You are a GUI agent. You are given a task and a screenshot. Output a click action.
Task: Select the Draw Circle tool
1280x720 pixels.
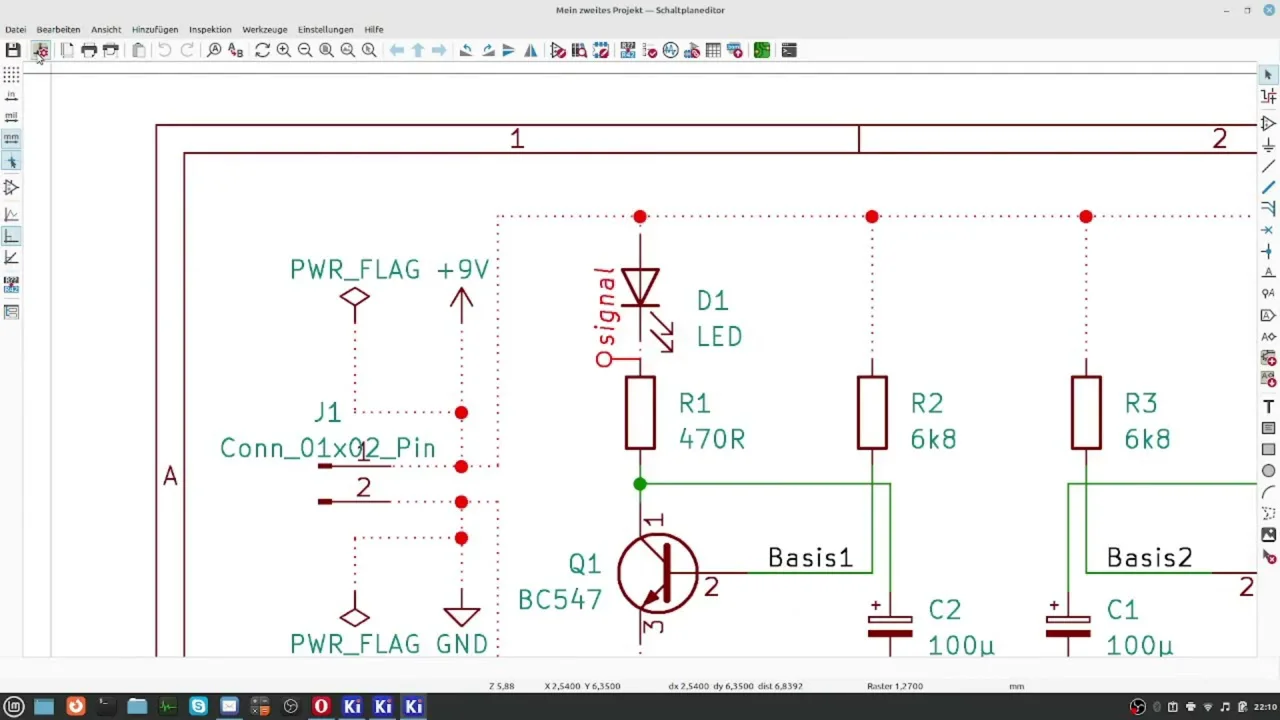1268,471
